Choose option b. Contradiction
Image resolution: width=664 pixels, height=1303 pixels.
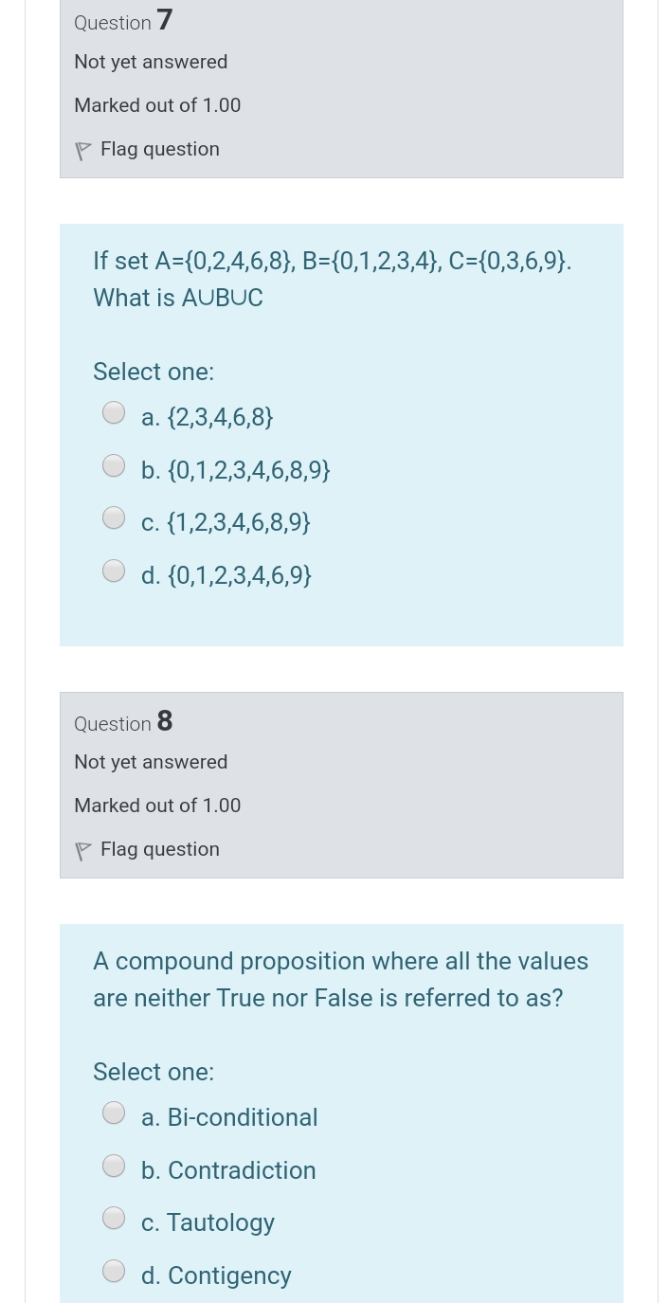pyautogui.click(x=114, y=1163)
